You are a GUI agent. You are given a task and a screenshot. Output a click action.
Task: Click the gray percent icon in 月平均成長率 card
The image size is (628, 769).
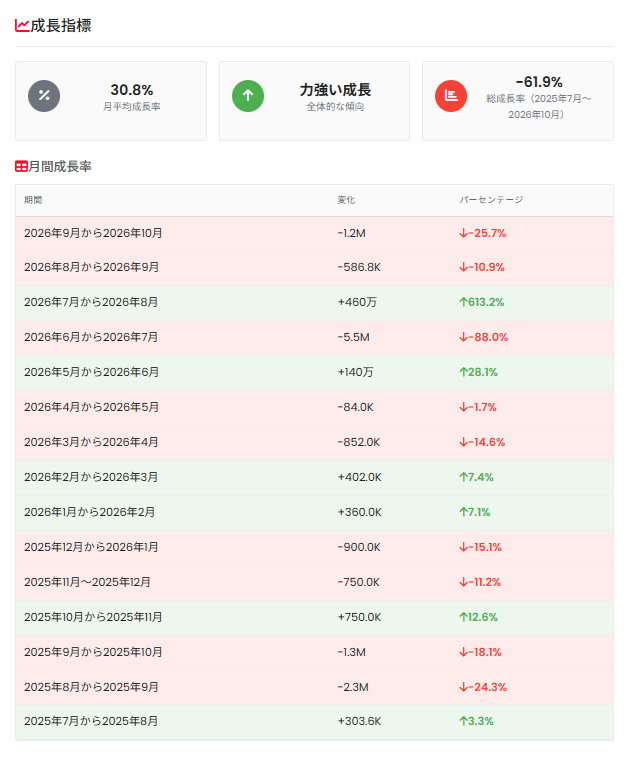pos(44,96)
